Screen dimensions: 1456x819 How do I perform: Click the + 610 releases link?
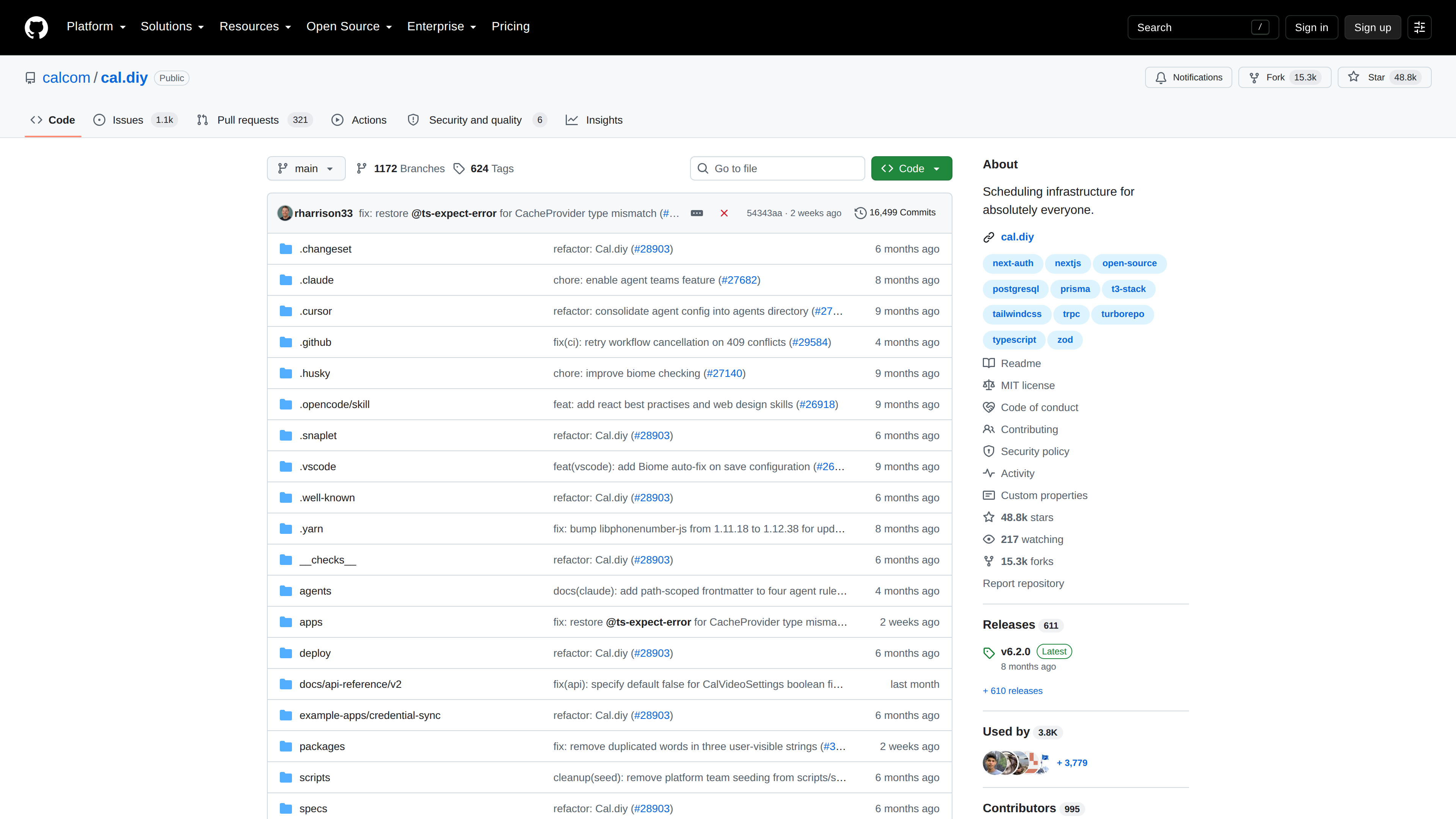pos(1012,691)
